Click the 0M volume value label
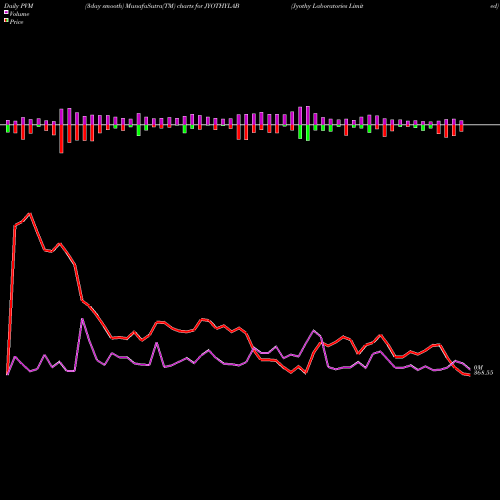 tap(478, 367)
